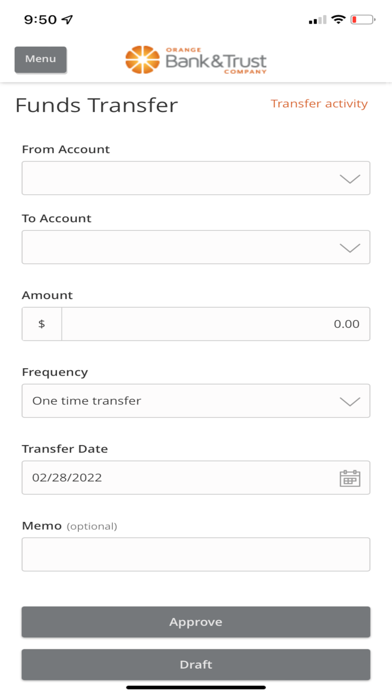Tap the Approve button
This screenshot has width=392, height=696.
pos(196,622)
